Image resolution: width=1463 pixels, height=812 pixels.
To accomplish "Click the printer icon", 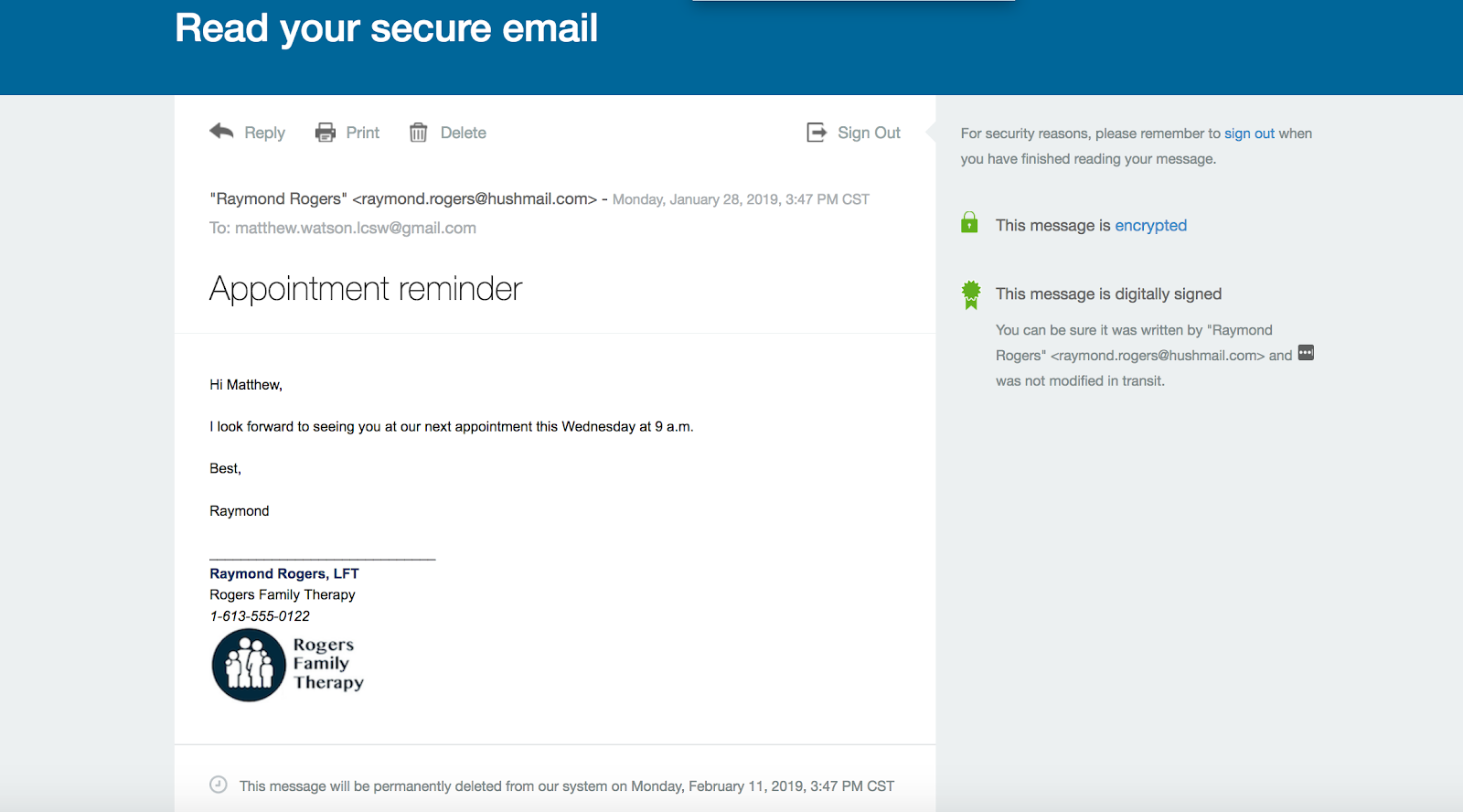I will point(326,133).
